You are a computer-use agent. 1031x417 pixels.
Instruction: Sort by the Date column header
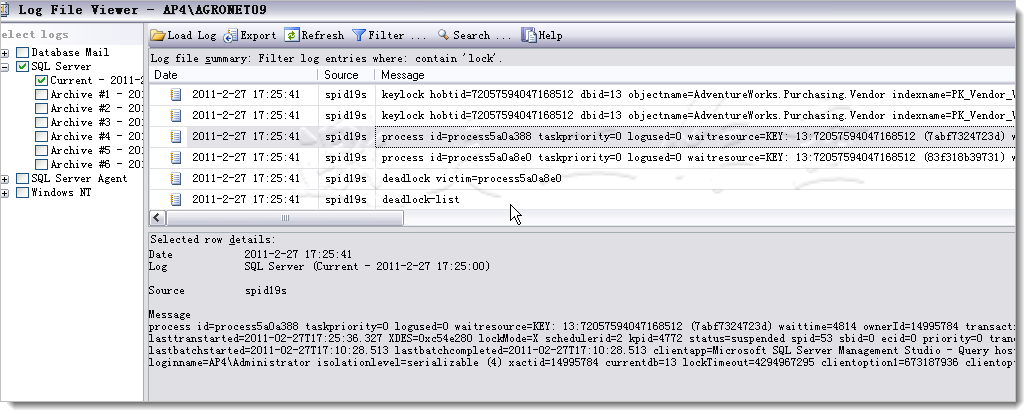[x=234, y=75]
